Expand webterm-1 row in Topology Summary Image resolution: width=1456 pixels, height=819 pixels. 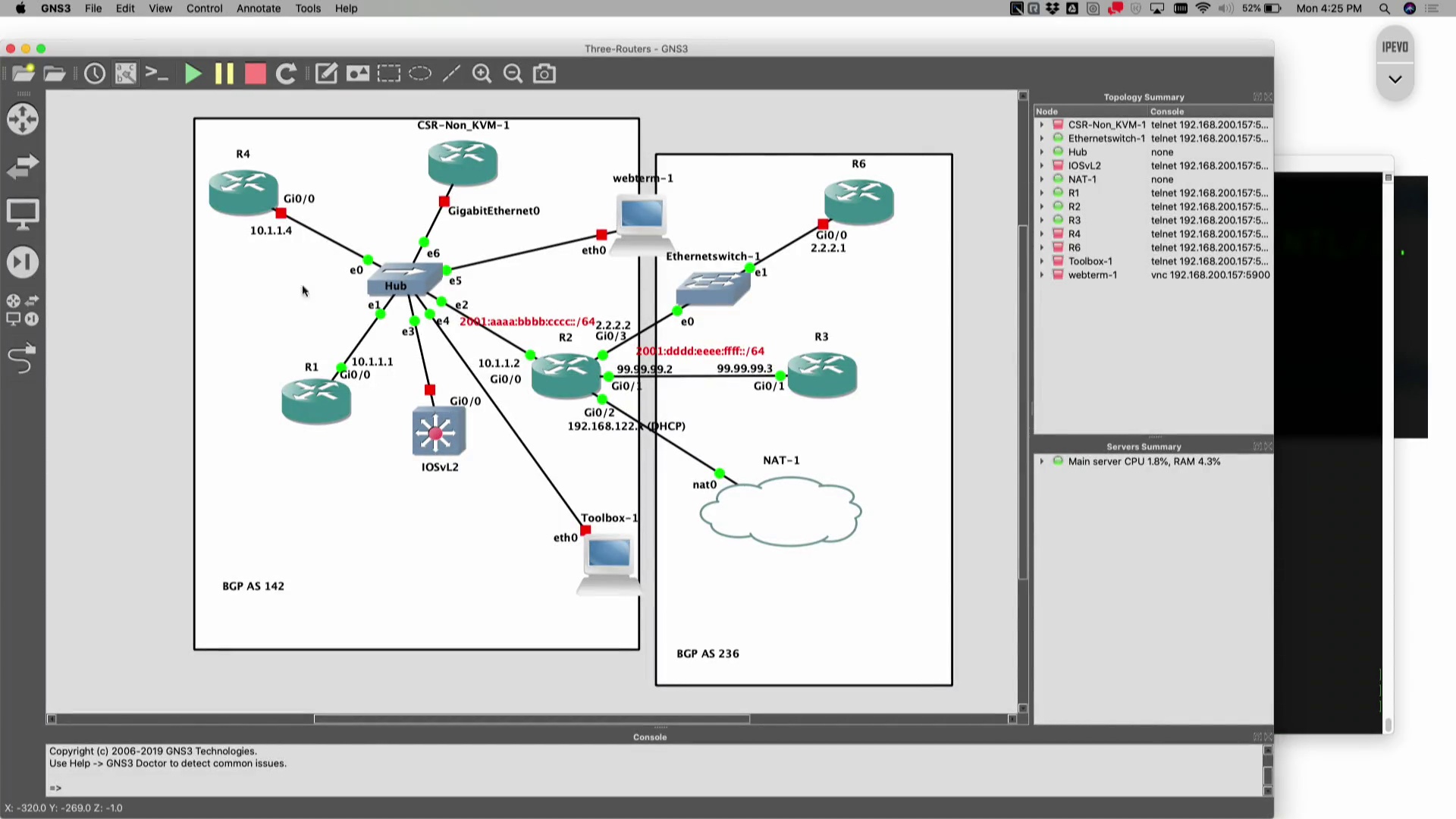[x=1041, y=275]
